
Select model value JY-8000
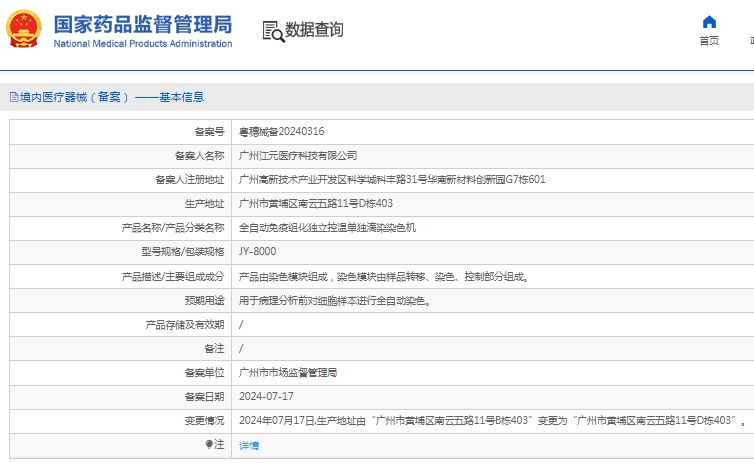(257, 251)
